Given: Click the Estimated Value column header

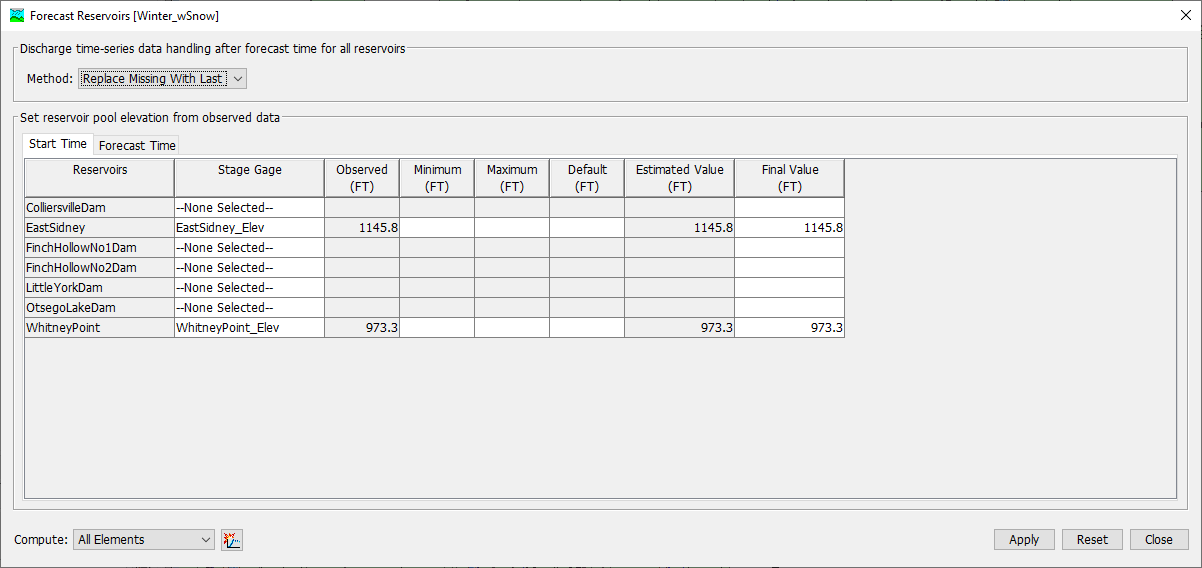Looking at the screenshot, I should 679,178.
